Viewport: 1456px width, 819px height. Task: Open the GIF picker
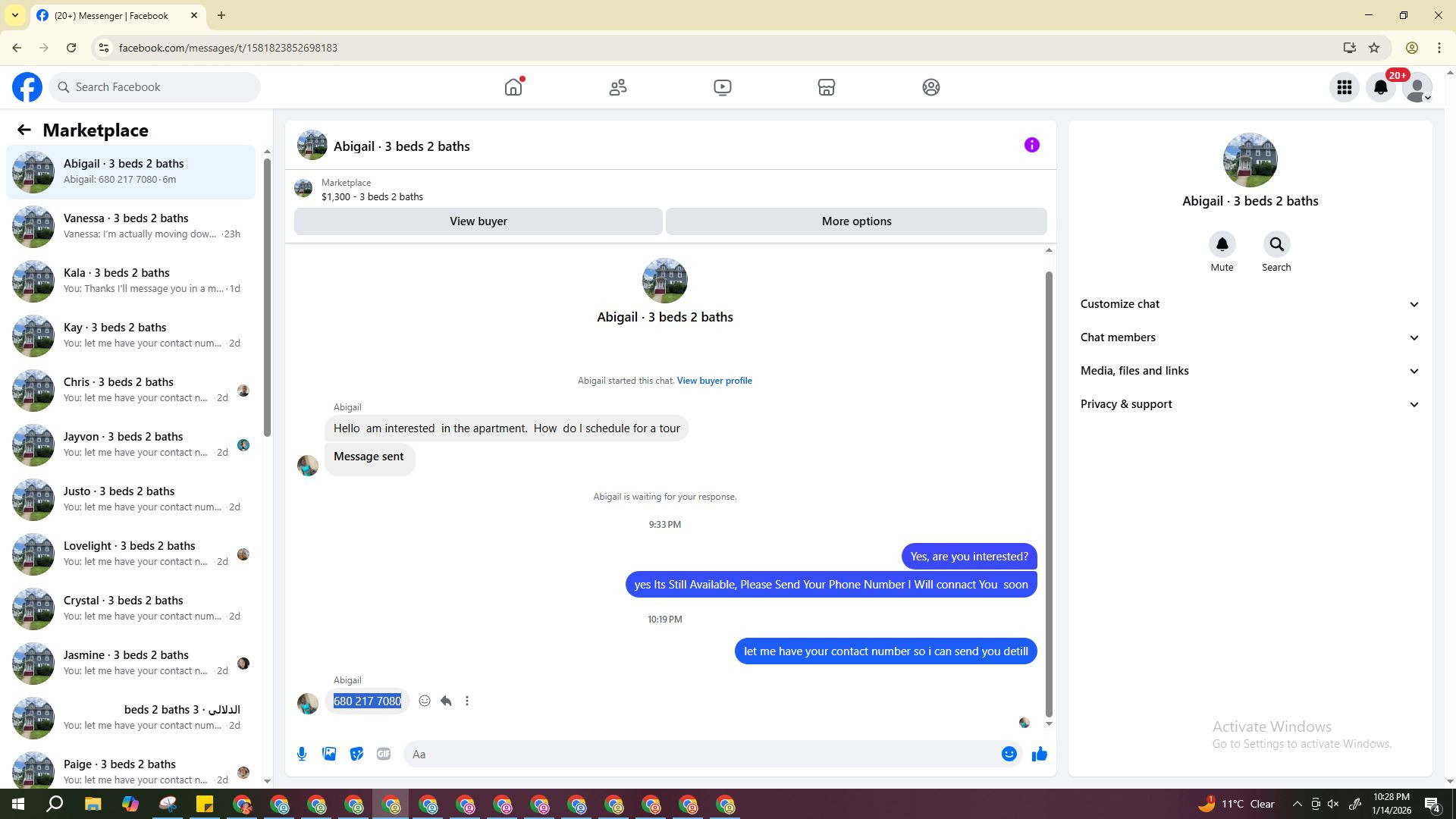[x=384, y=754]
